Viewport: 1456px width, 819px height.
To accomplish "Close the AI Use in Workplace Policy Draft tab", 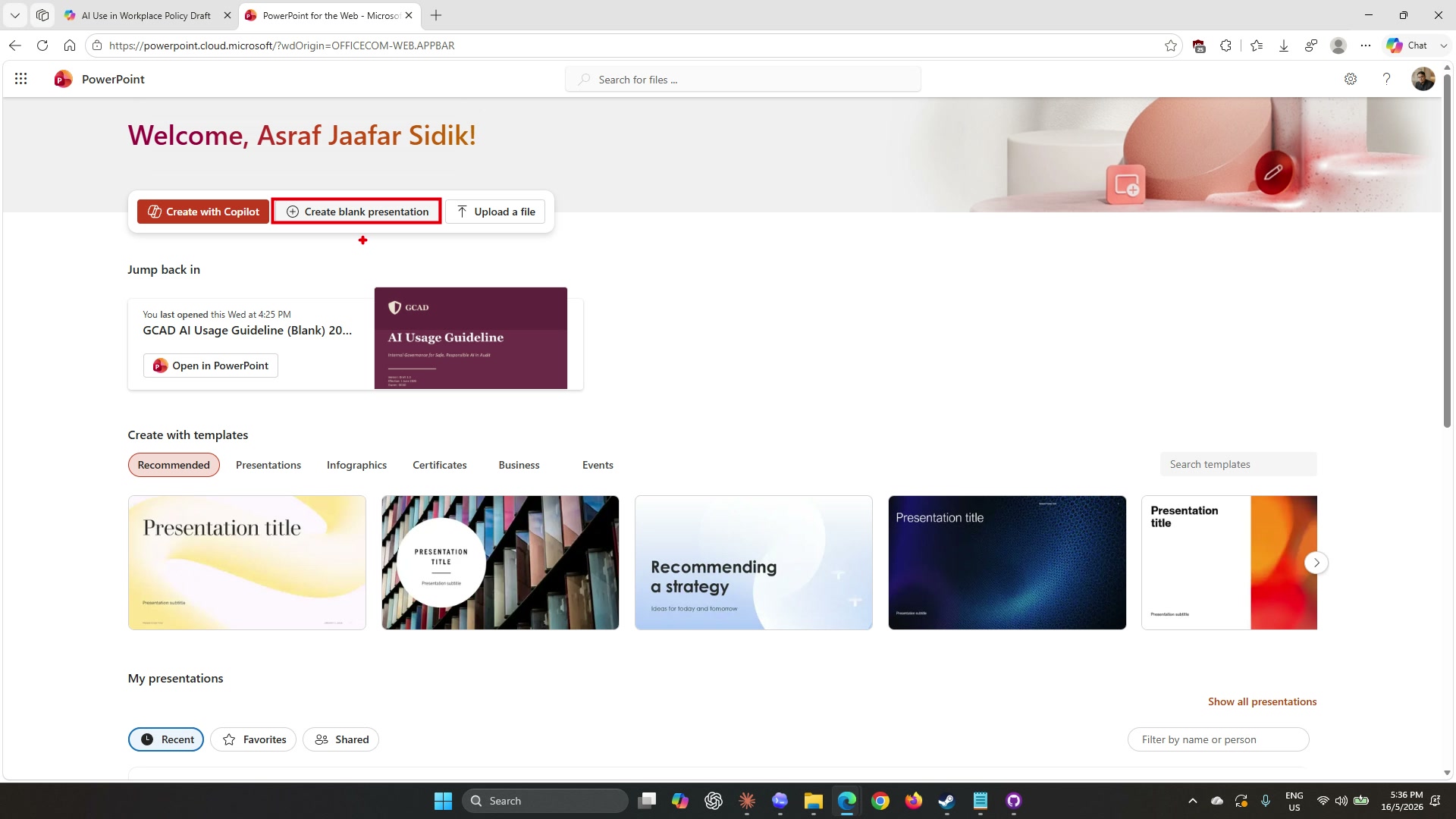I will click(x=227, y=15).
